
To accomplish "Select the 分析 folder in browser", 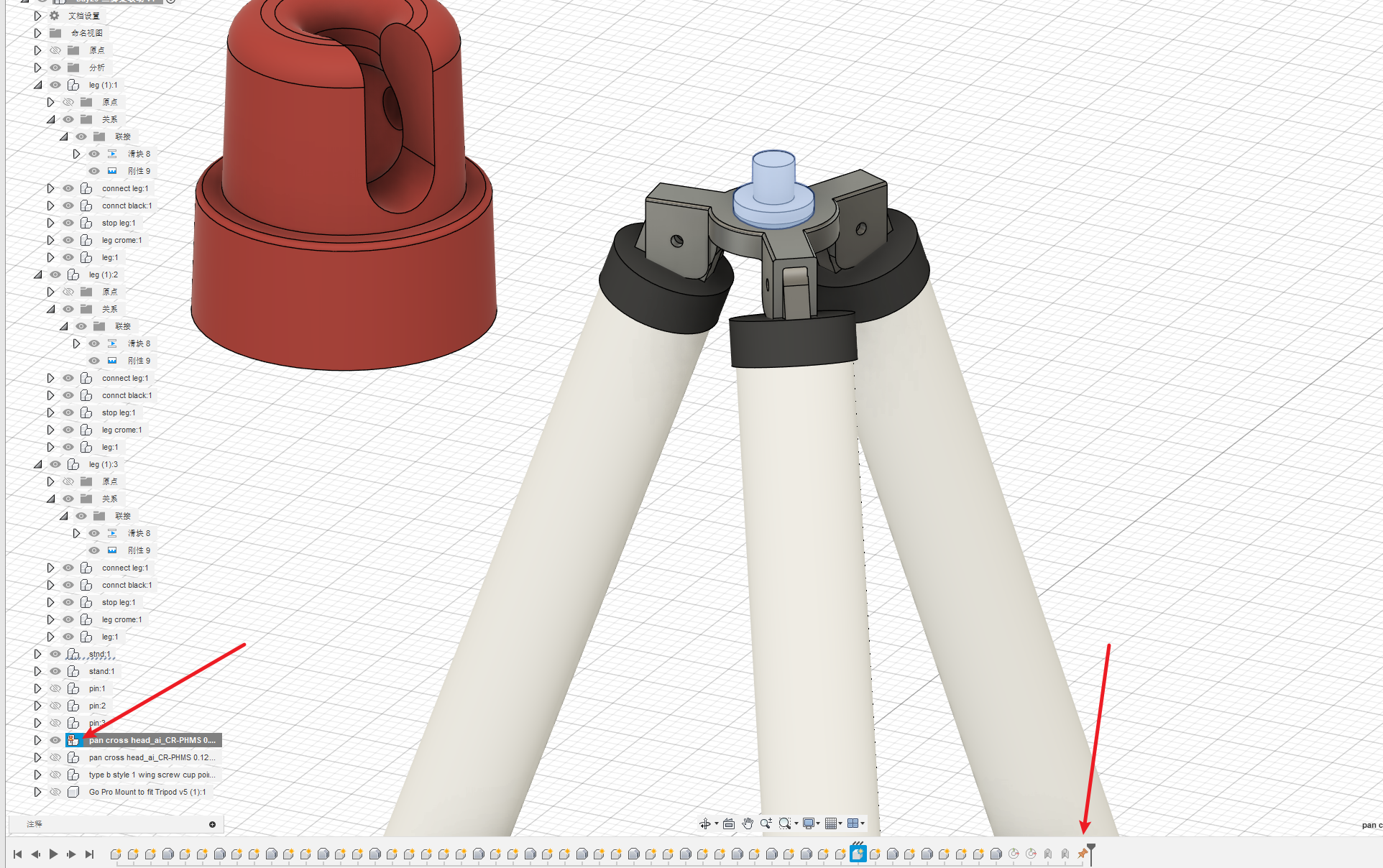I will pos(96,68).
